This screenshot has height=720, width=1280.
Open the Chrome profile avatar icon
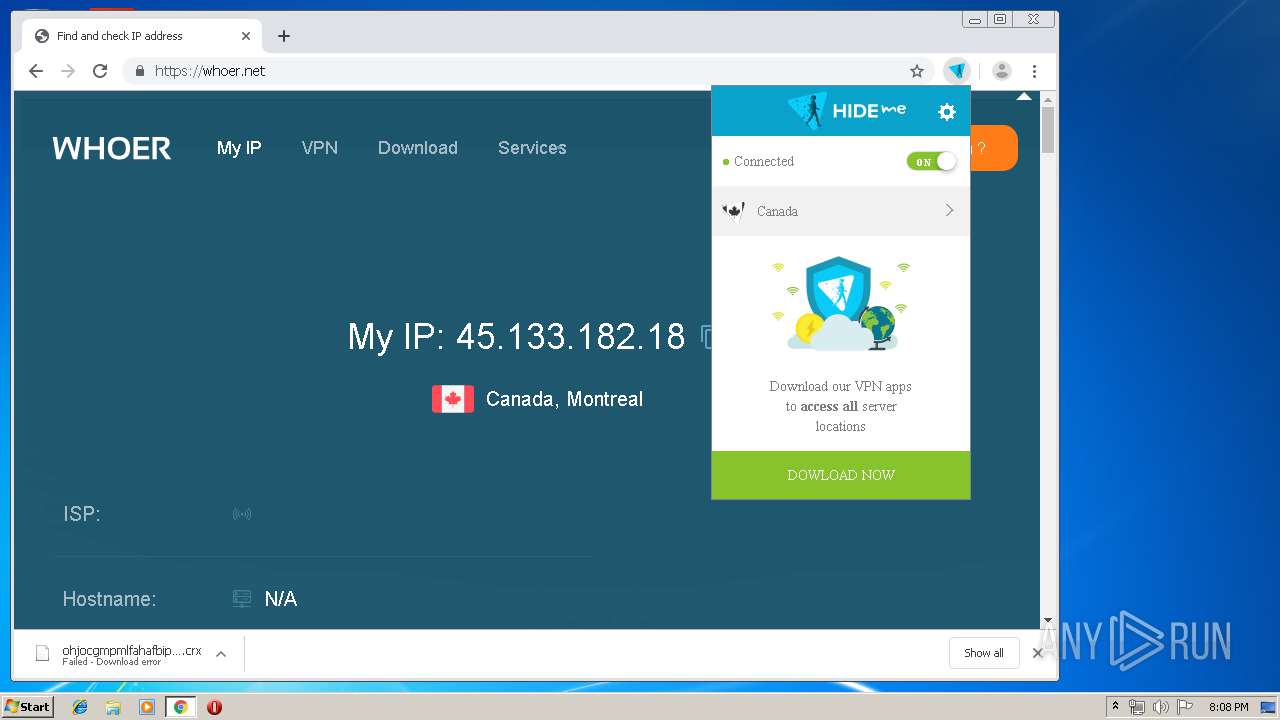coord(1002,71)
